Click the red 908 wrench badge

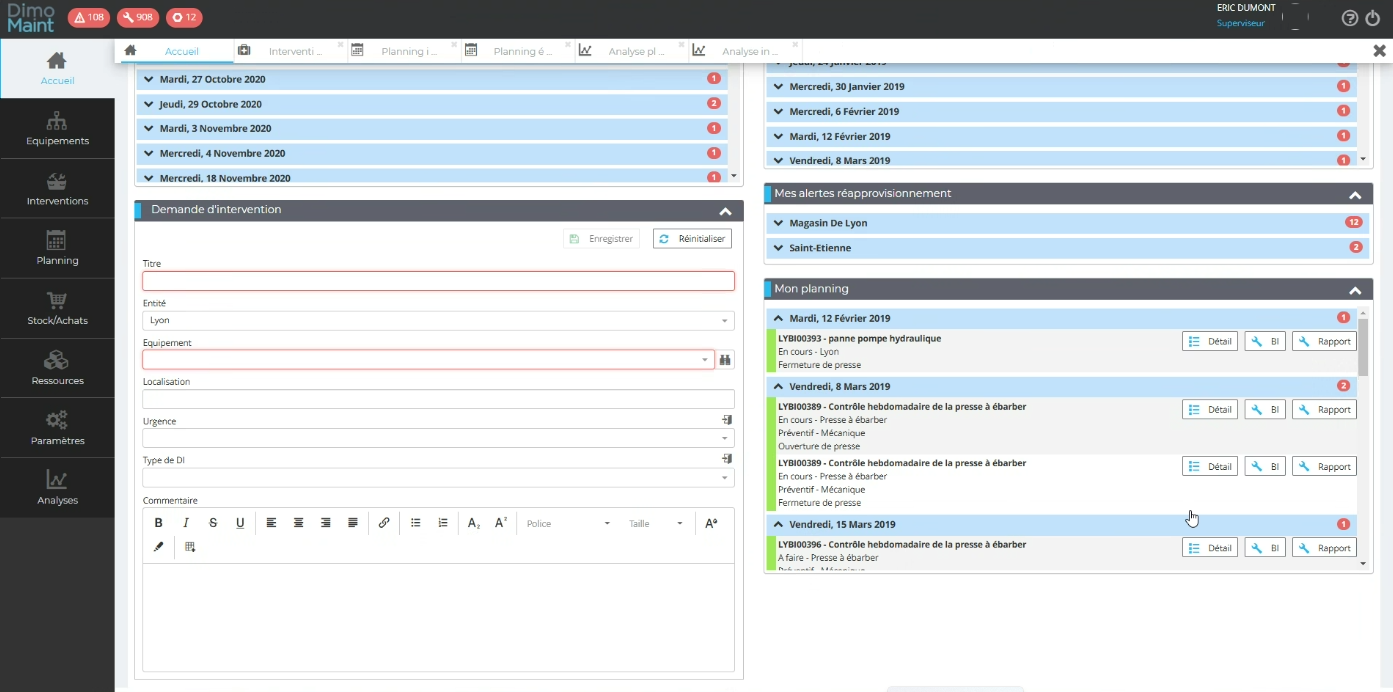coord(137,17)
